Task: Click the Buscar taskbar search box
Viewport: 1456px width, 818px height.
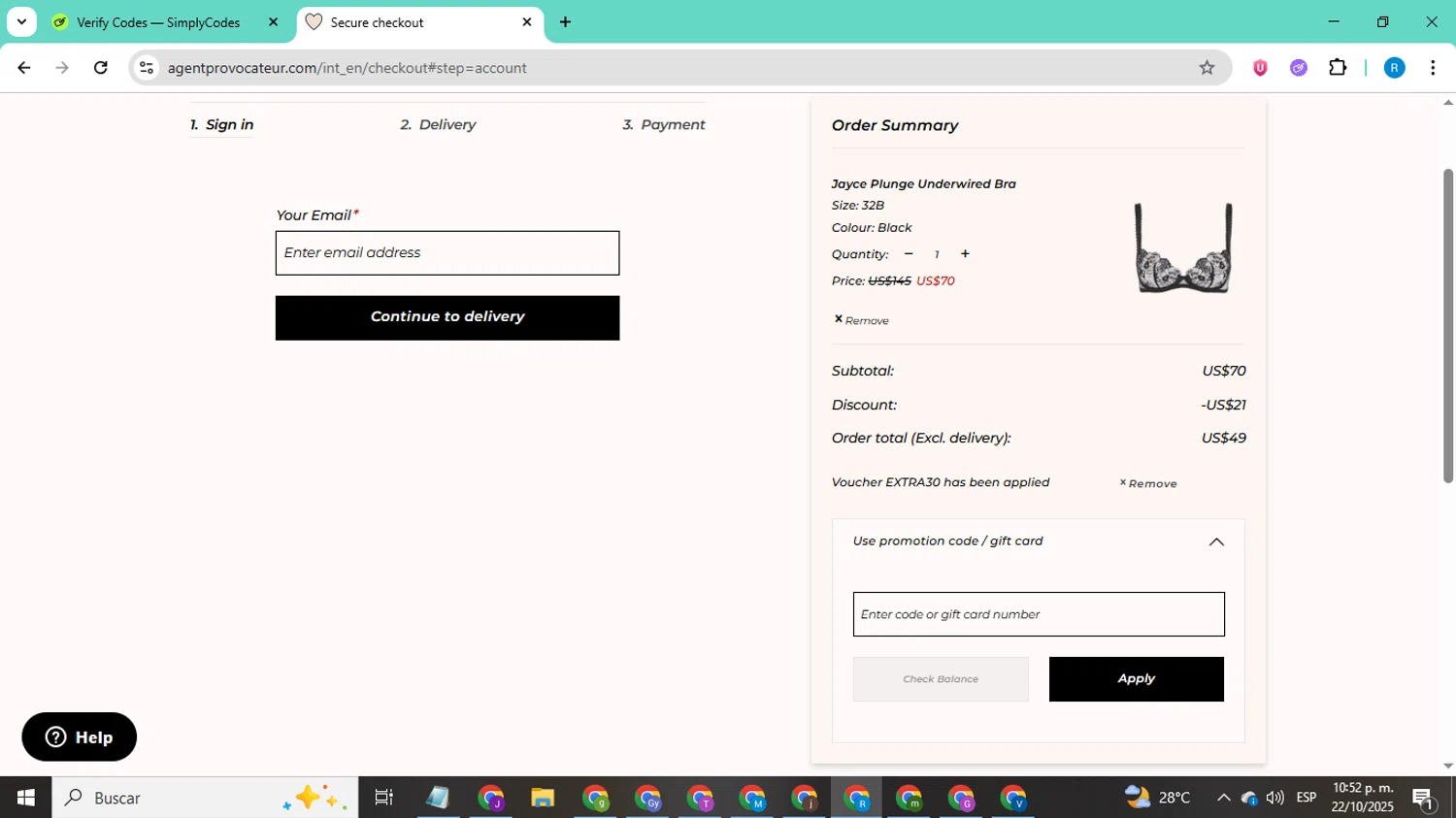Action: coord(205,798)
